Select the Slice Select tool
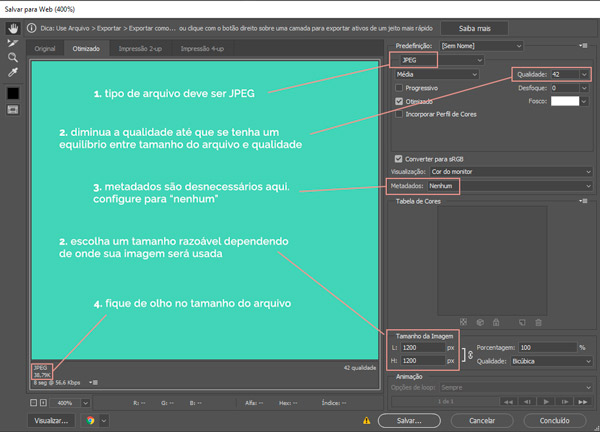Image resolution: width=600 pixels, height=432 pixels. coord(13,43)
